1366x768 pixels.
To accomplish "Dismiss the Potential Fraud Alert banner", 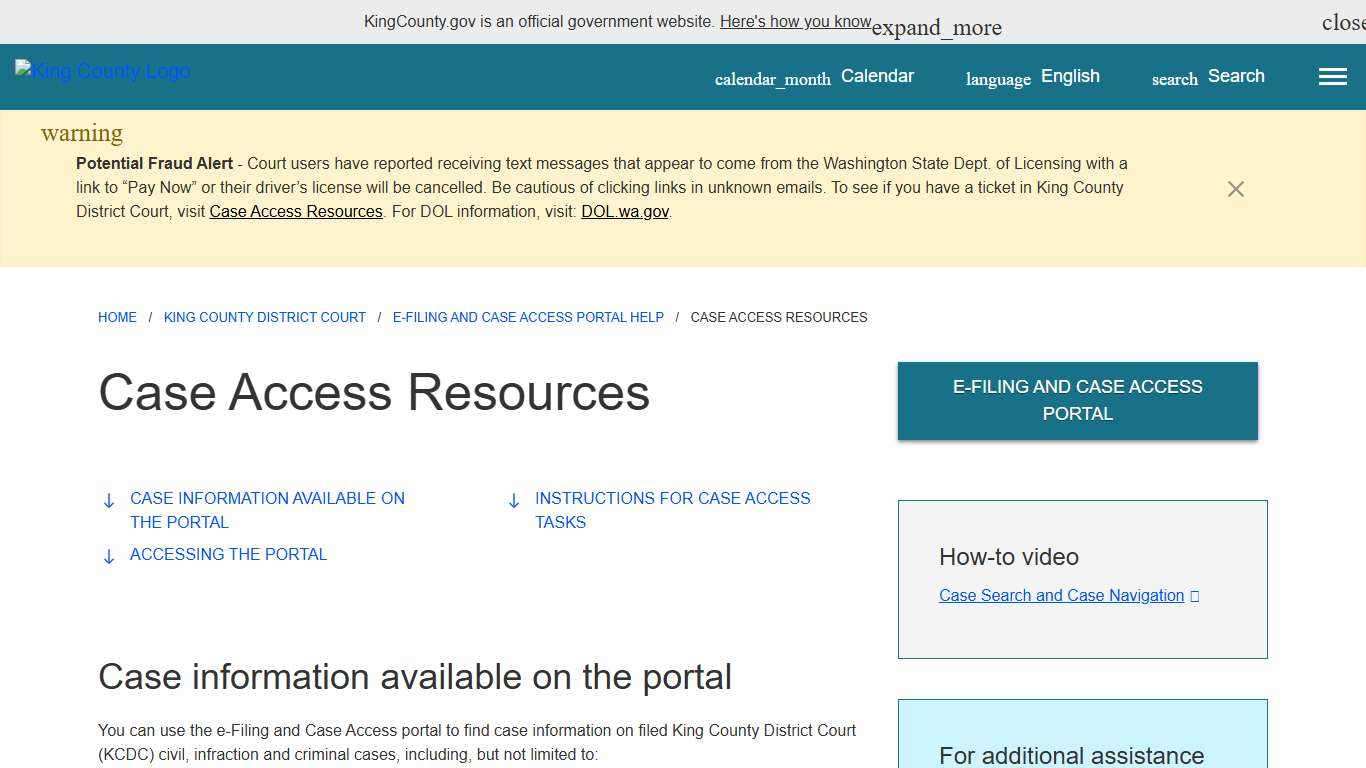I will [x=1235, y=189].
